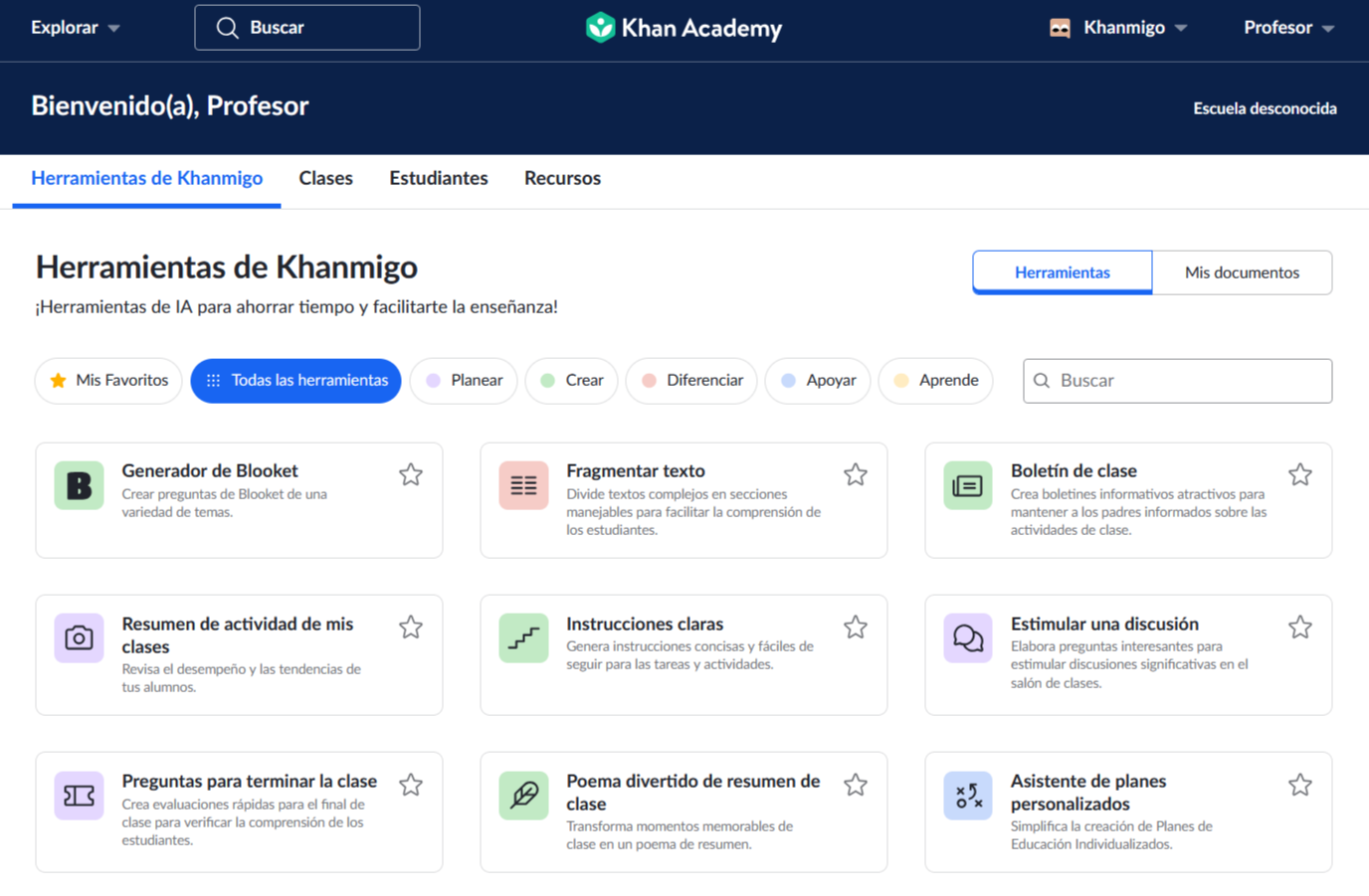The height and width of the screenshot is (896, 1369).
Task: Favorite the Generador de Blooket tool
Action: pyautogui.click(x=411, y=474)
